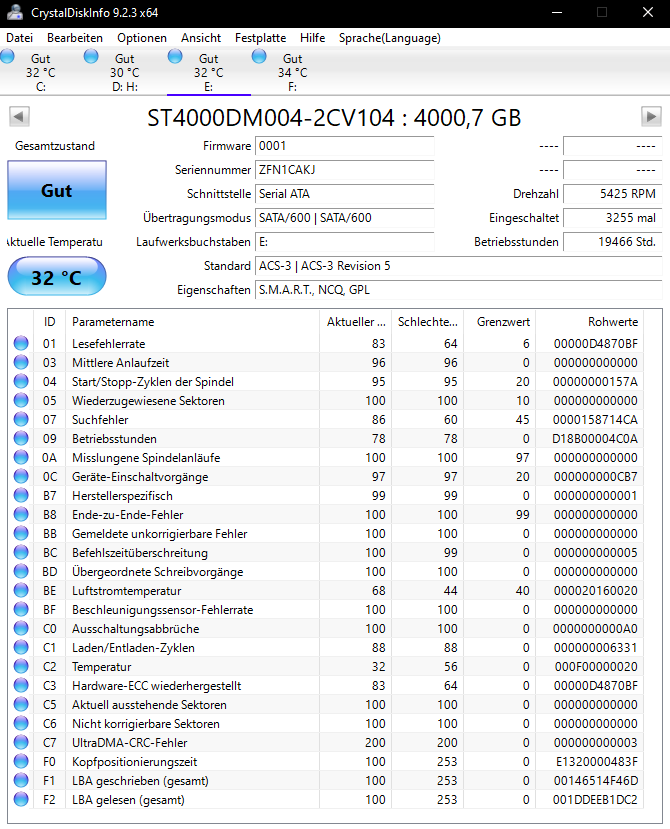The image size is (670, 829).
Task: Click the Seriennummer field ZFN1CAKJ
Action: [x=344, y=170]
